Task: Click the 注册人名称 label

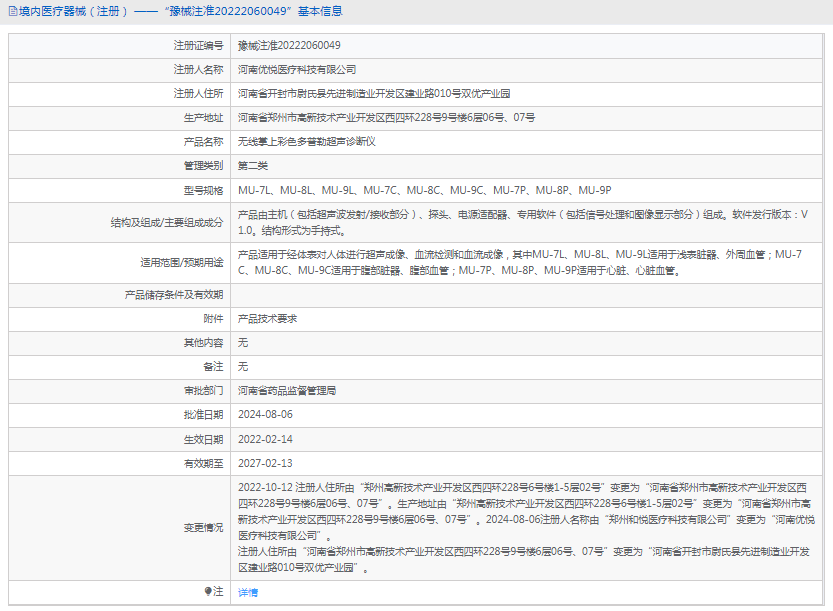Action: pyautogui.click(x=198, y=70)
